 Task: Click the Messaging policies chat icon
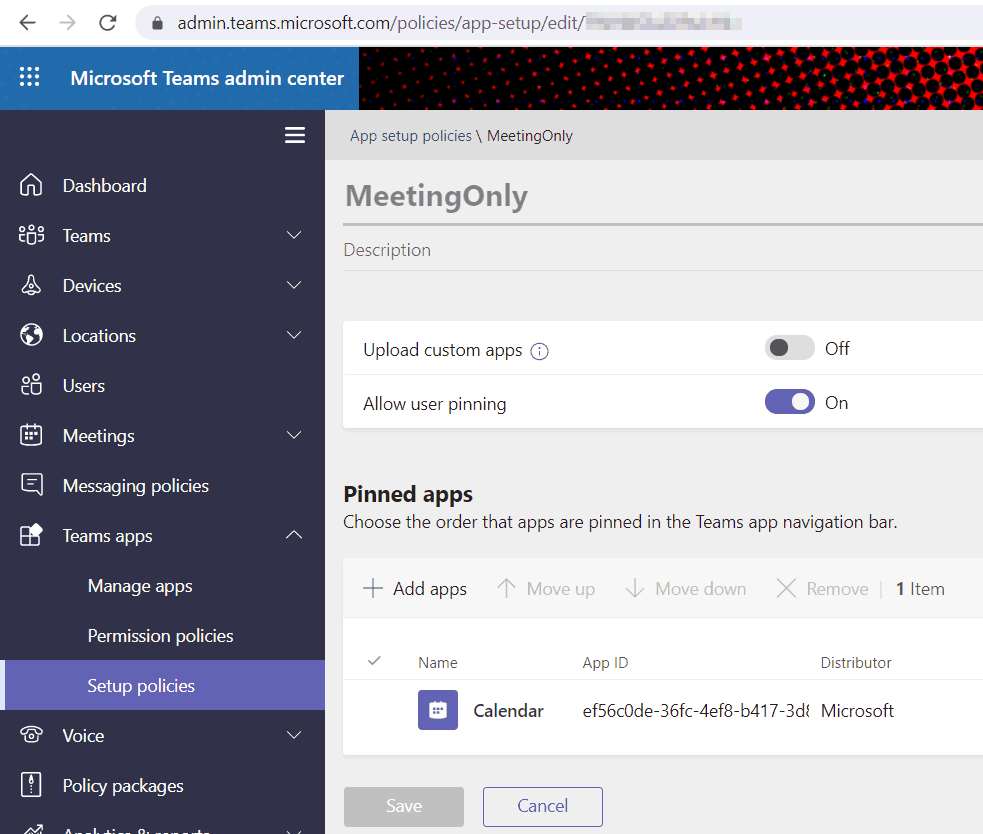point(31,485)
